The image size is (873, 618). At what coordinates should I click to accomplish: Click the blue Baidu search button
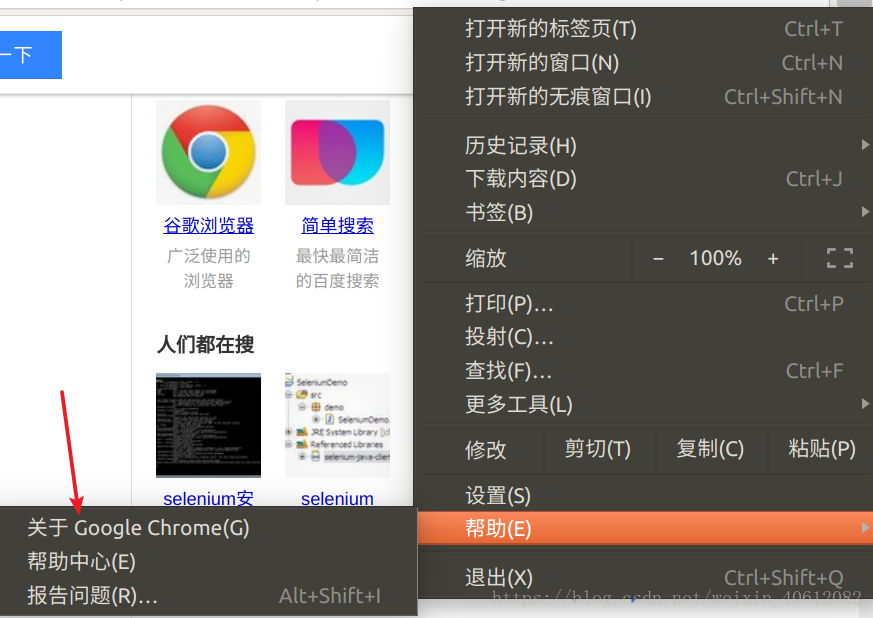click(31, 55)
